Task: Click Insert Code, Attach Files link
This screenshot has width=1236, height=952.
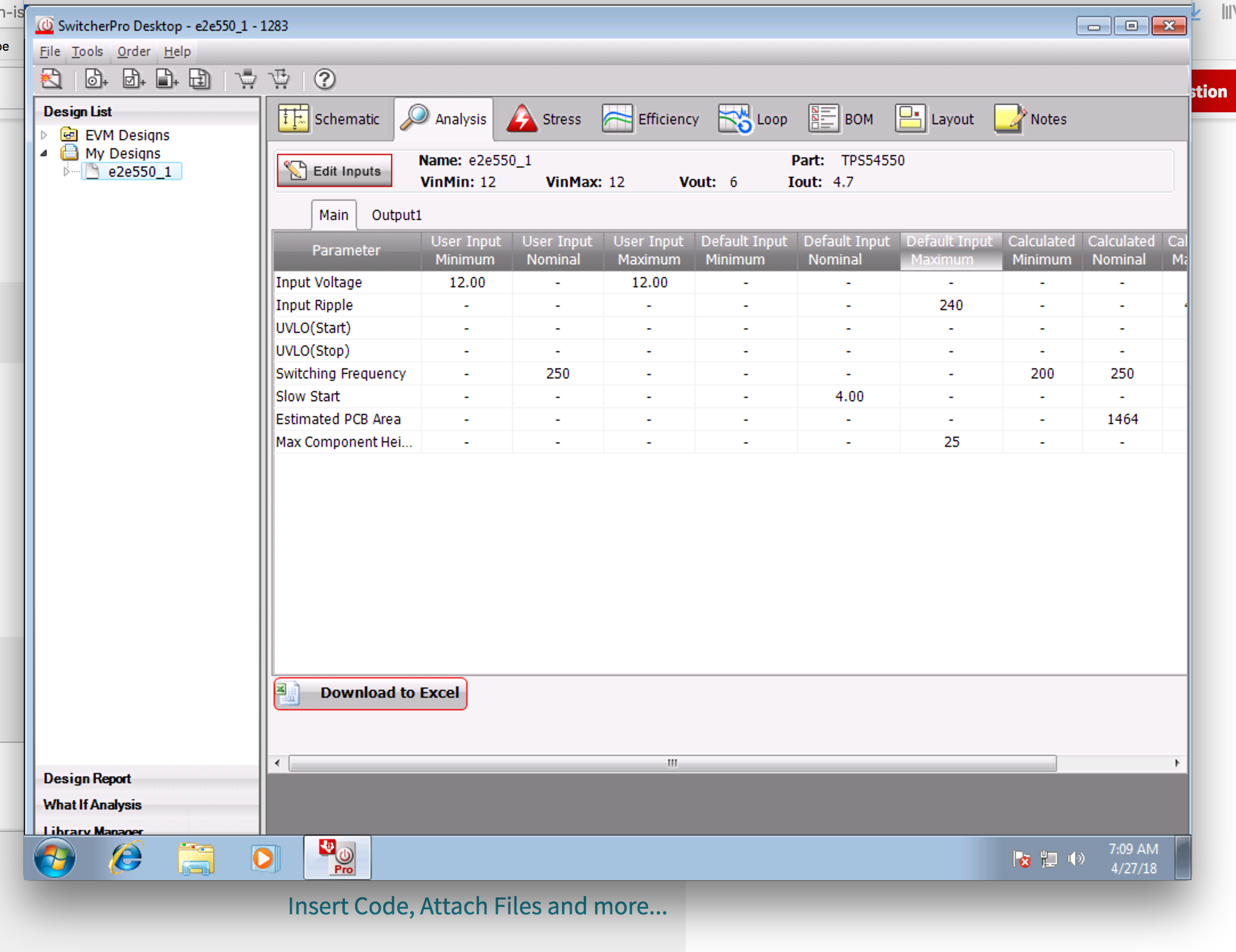Action: pos(478,906)
